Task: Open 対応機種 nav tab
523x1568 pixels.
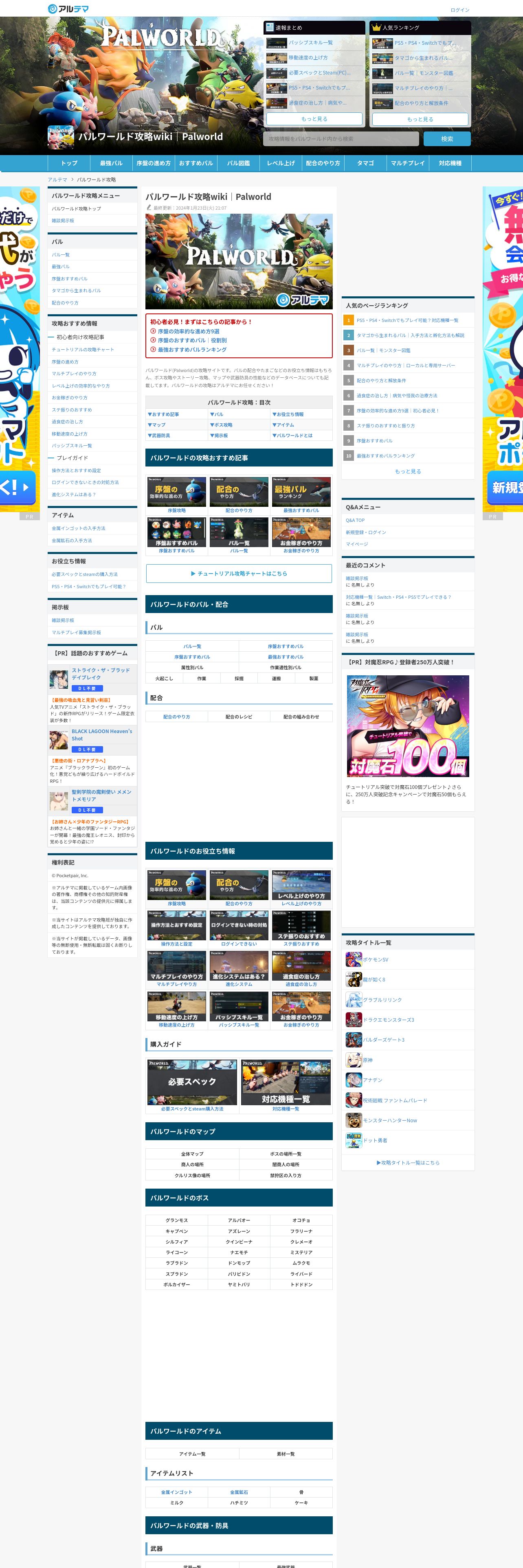Action: [x=450, y=163]
